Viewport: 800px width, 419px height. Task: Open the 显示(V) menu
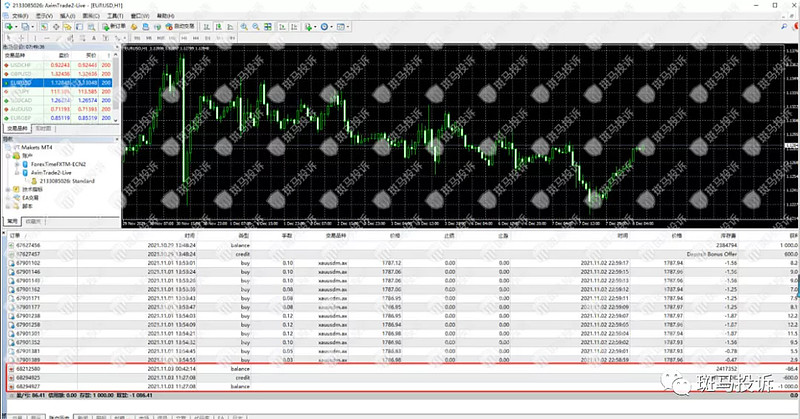click(44, 16)
